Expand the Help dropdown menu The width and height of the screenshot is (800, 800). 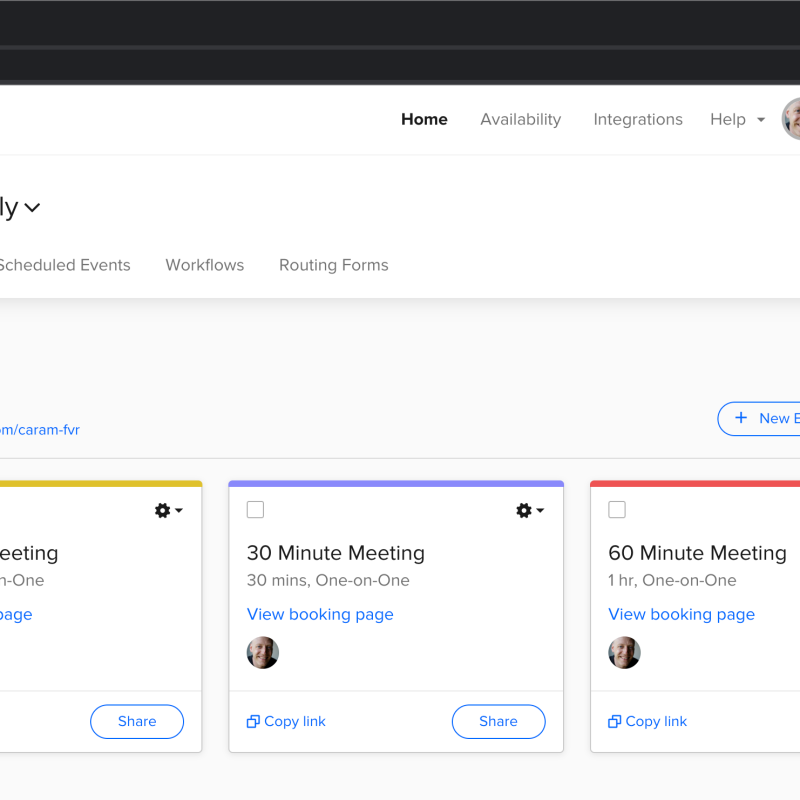(737, 119)
